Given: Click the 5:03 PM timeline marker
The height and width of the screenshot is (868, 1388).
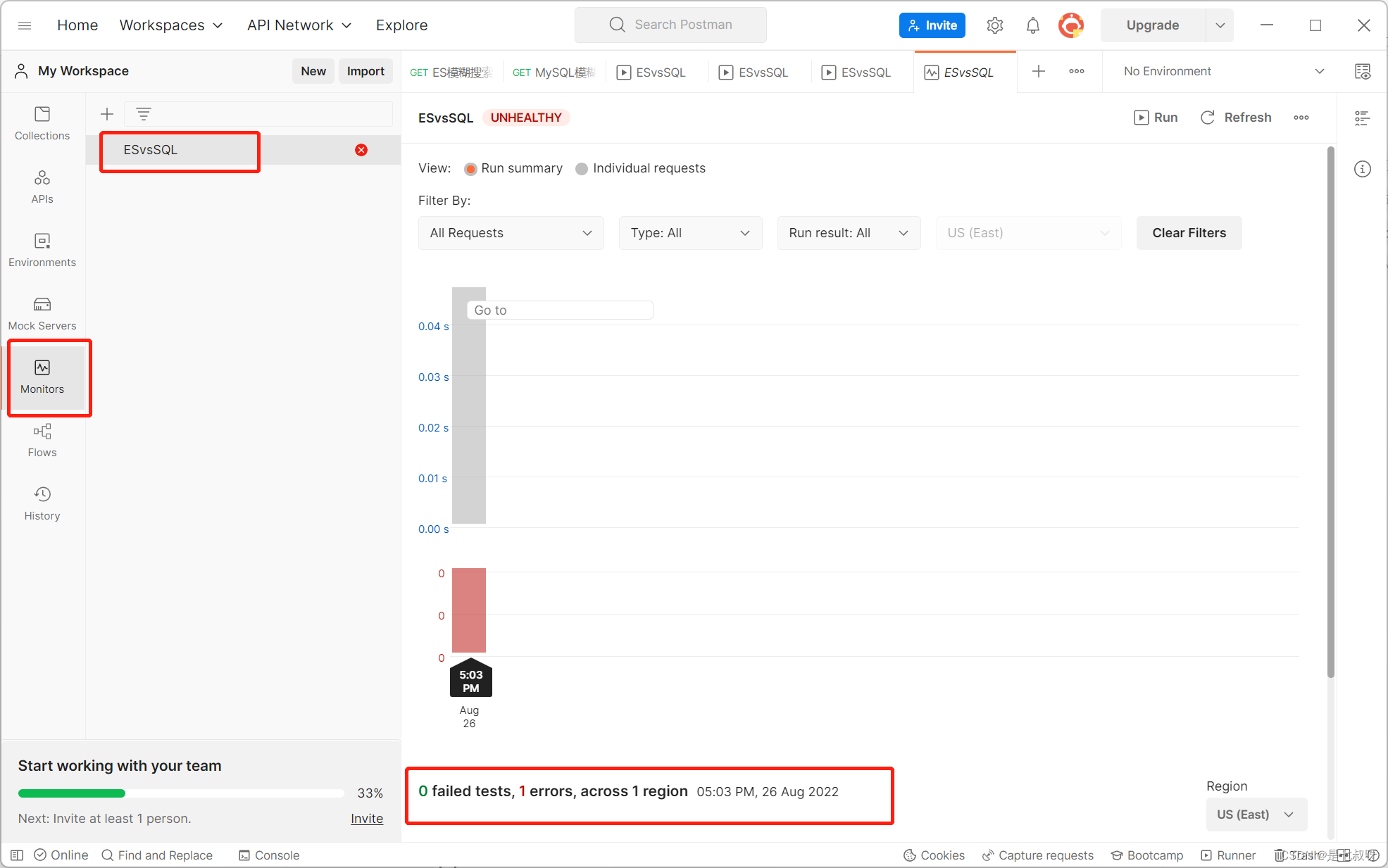Looking at the screenshot, I should pyautogui.click(x=471, y=681).
